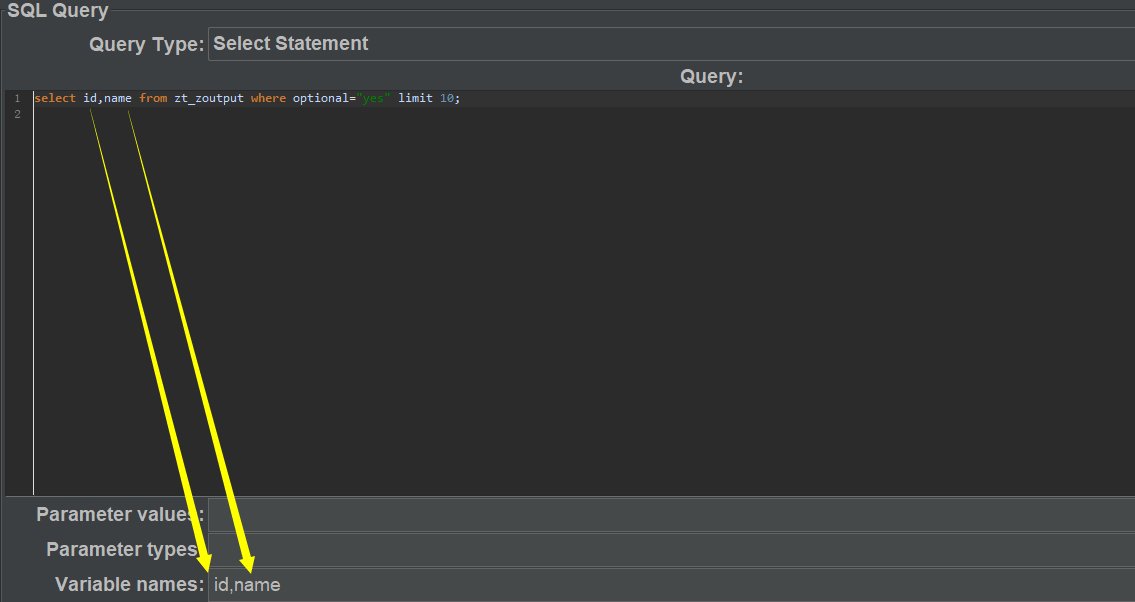Click the 'Query Type:' label
1135x602 pixels.
[146, 45]
